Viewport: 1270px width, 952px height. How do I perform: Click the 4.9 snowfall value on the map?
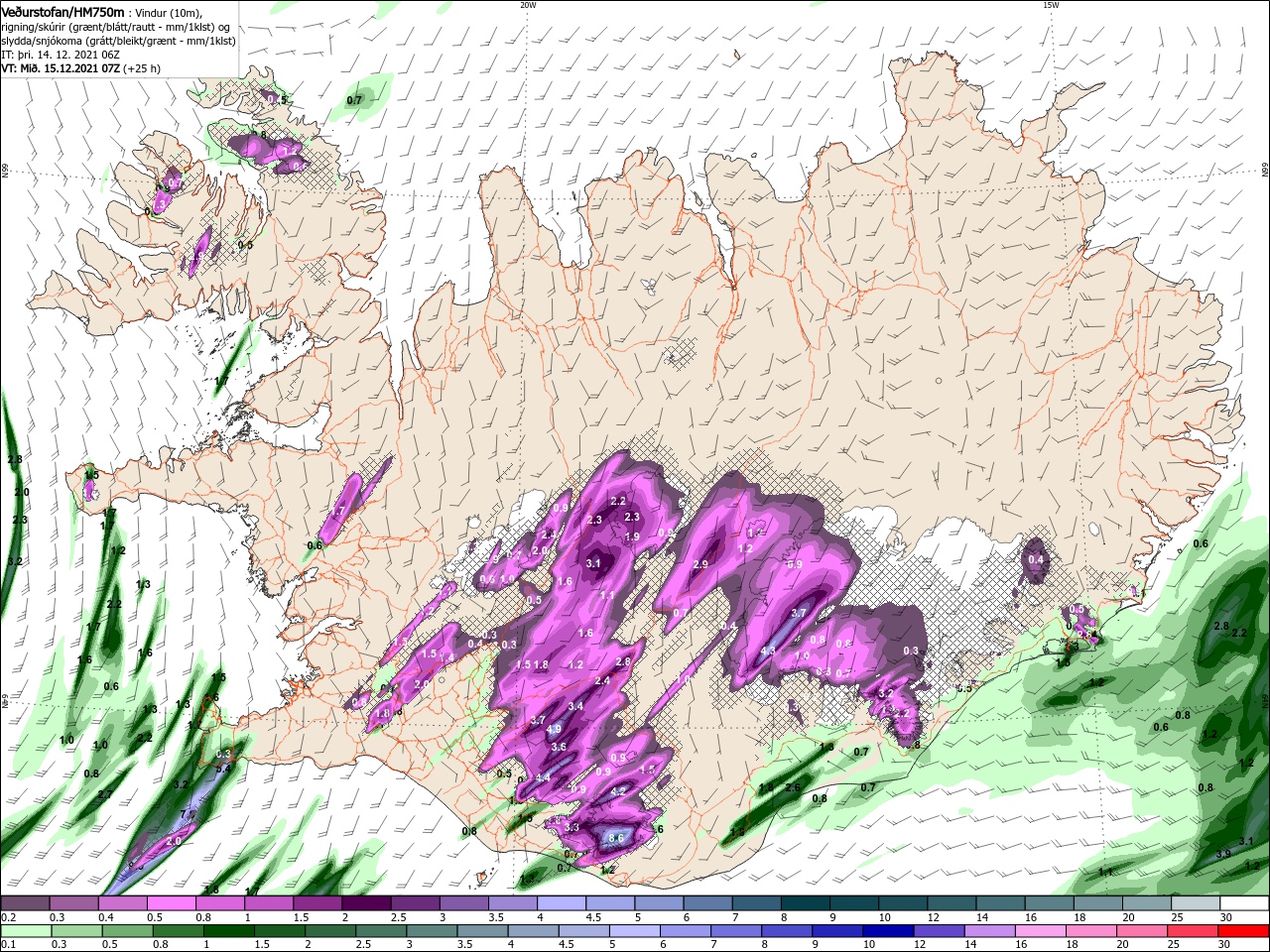click(x=554, y=729)
